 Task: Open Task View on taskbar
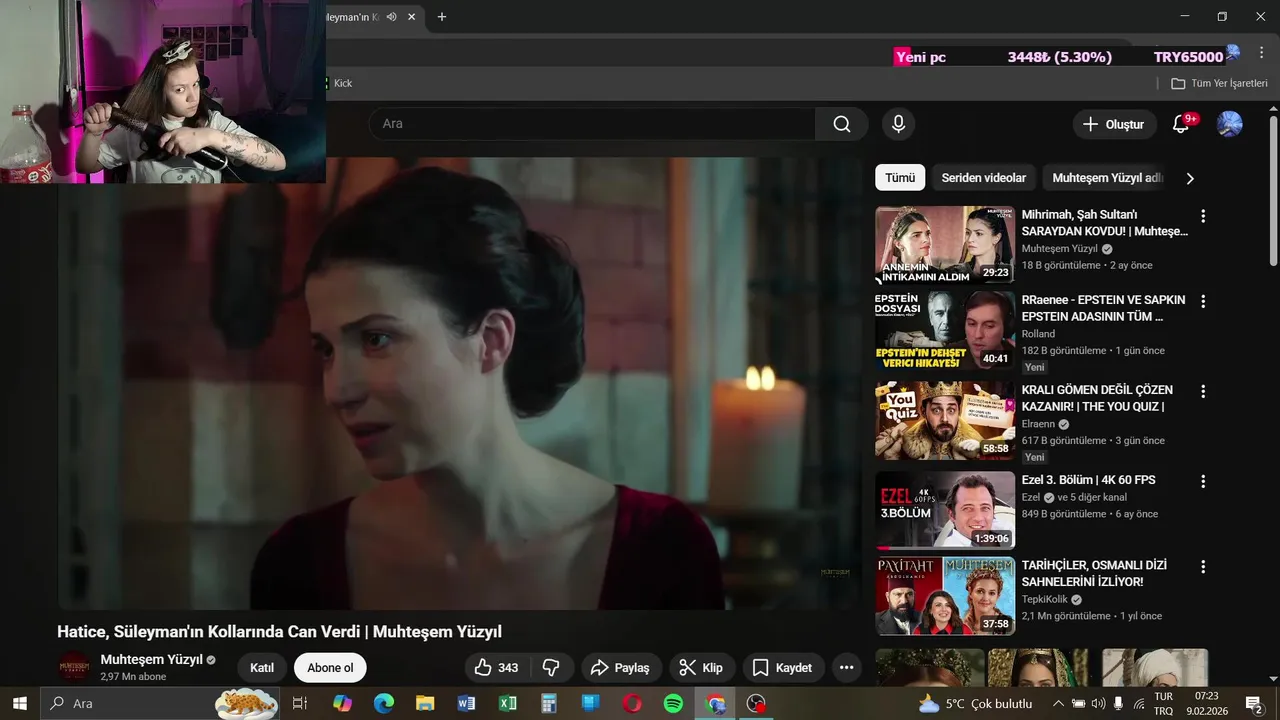[x=299, y=703]
